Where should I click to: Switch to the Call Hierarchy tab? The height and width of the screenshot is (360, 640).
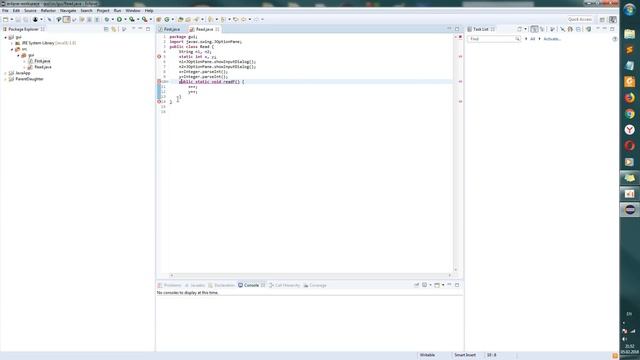(284, 285)
